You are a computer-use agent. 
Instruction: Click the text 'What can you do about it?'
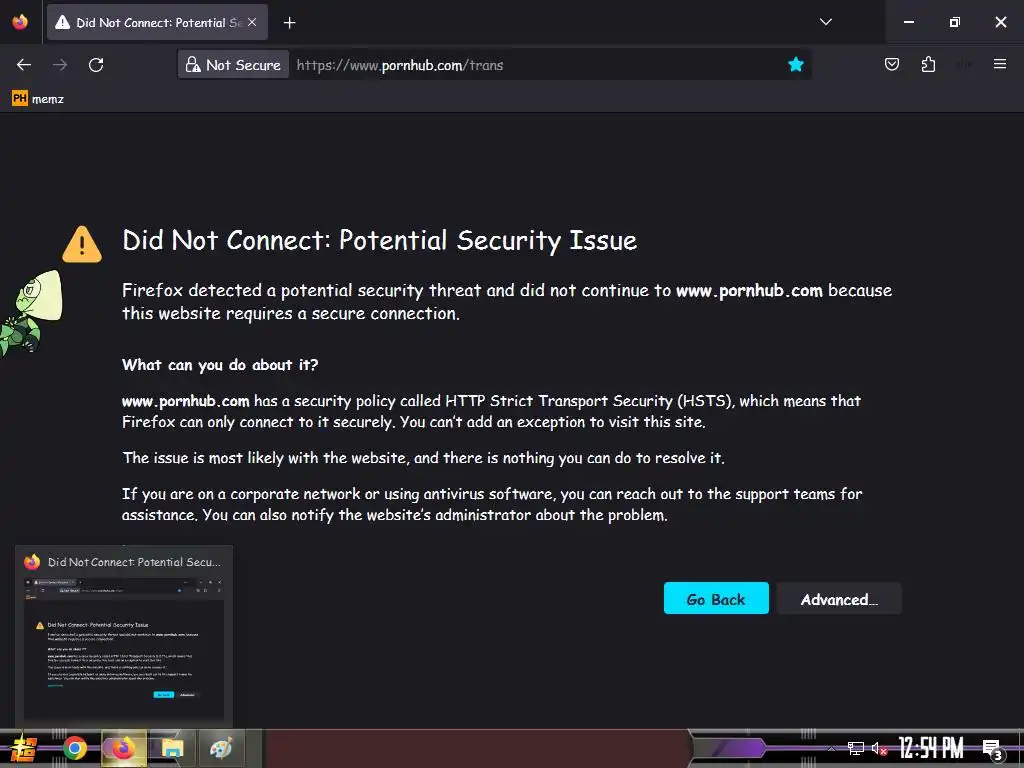(x=220, y=364)
